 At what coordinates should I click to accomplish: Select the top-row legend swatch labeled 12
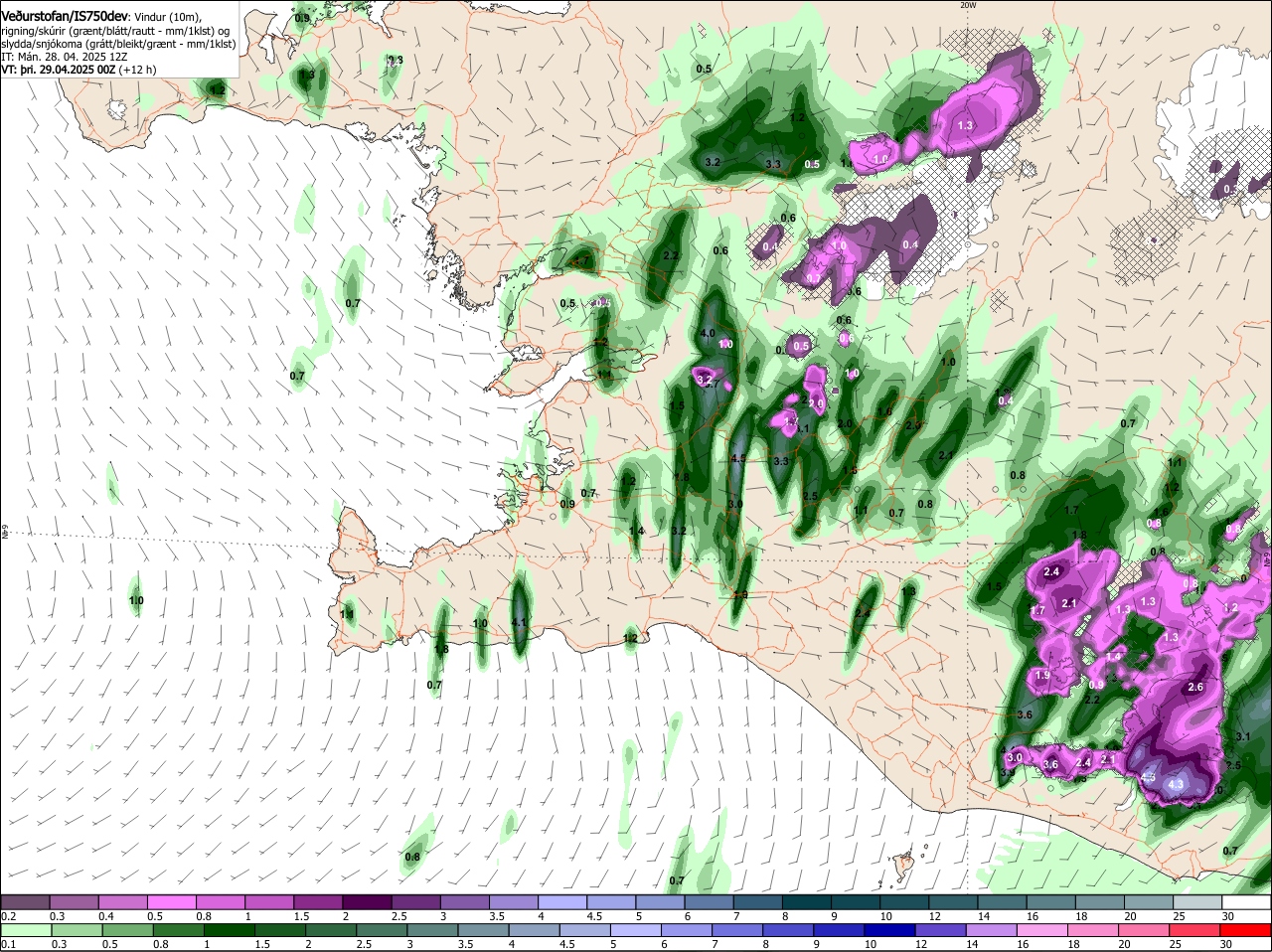(x=954, y=901)
